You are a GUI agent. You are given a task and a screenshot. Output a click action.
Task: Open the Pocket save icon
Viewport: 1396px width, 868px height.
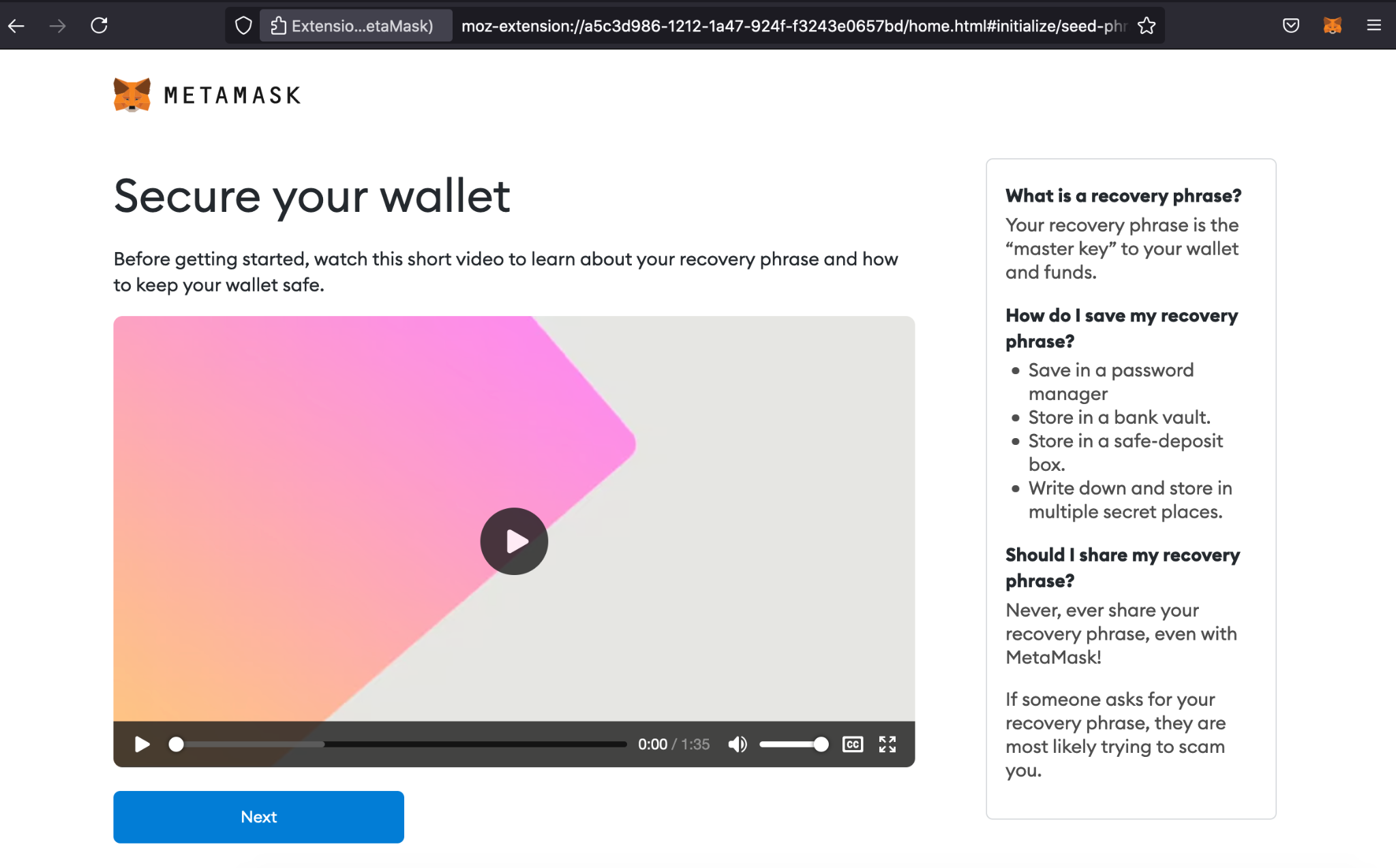pos(1290,26)
